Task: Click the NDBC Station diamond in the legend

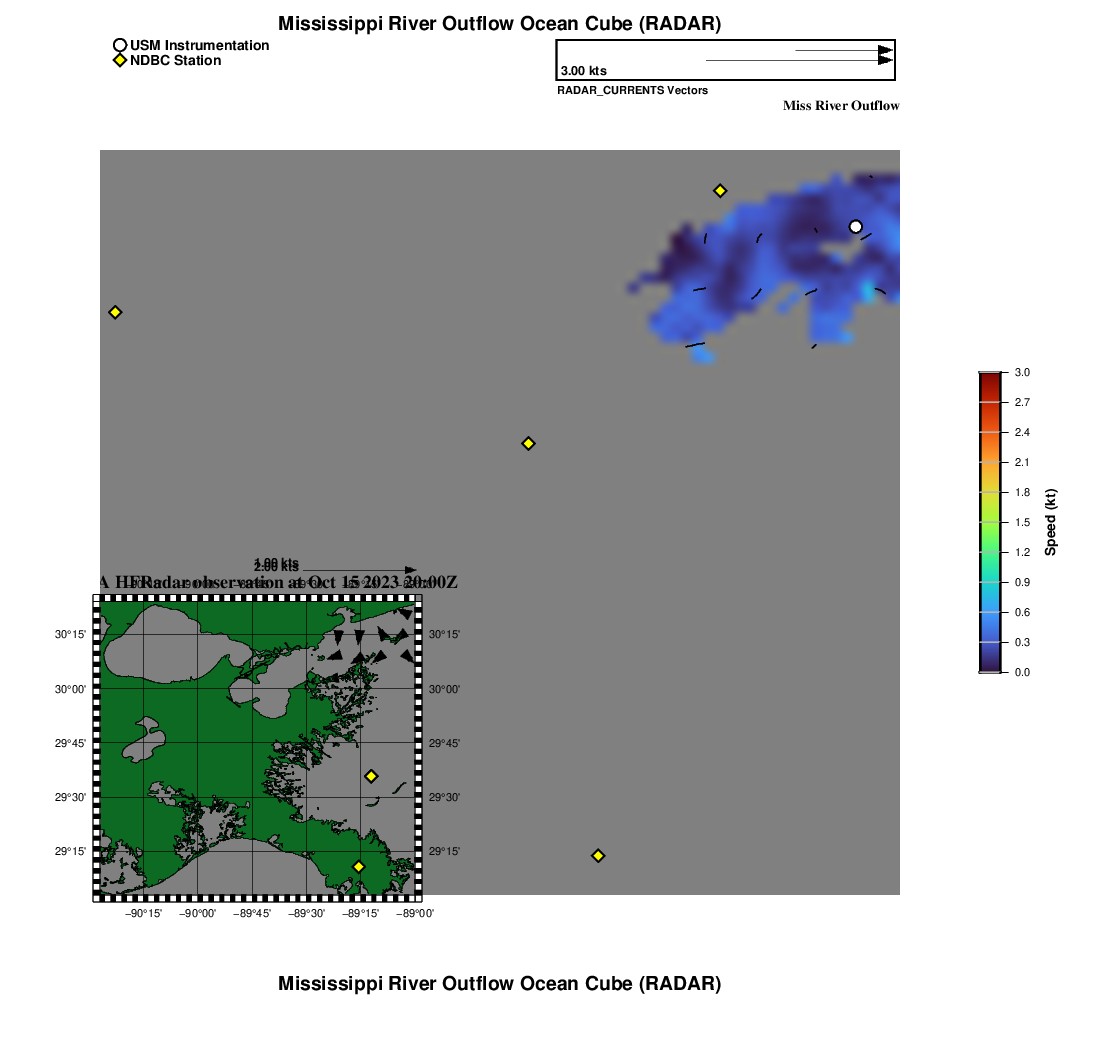Action: [120, 61]
